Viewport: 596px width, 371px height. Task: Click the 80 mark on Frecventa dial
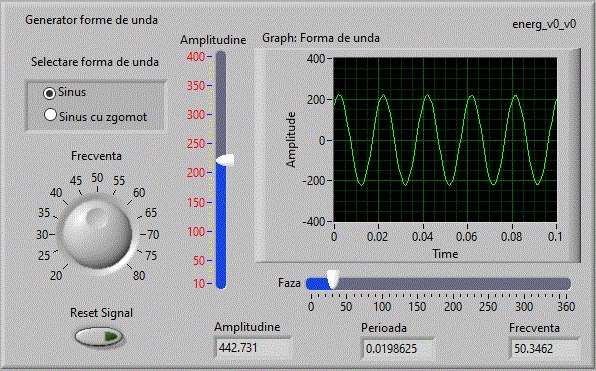tap(139, 275)
